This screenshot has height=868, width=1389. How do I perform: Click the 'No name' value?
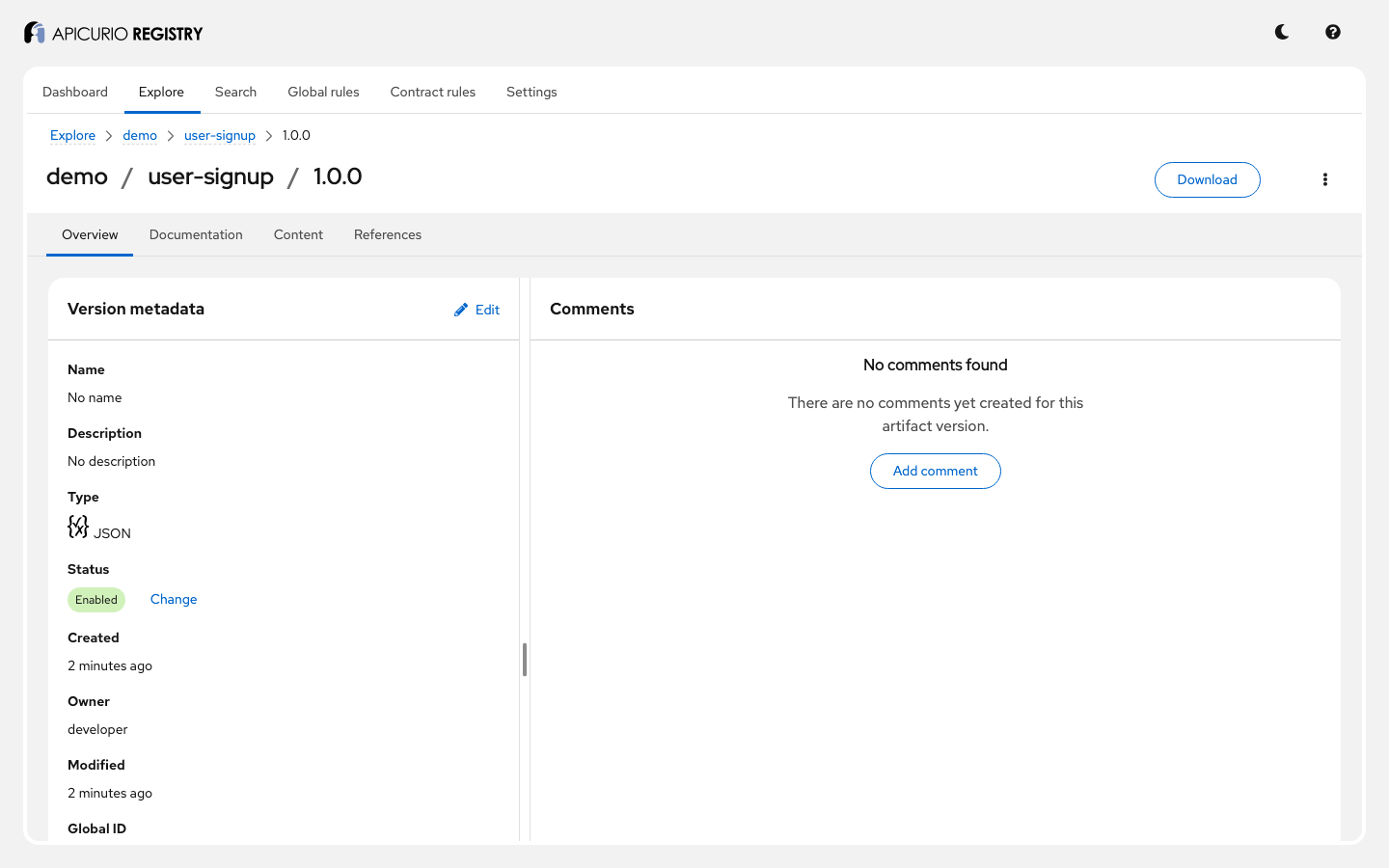[95, 397]
